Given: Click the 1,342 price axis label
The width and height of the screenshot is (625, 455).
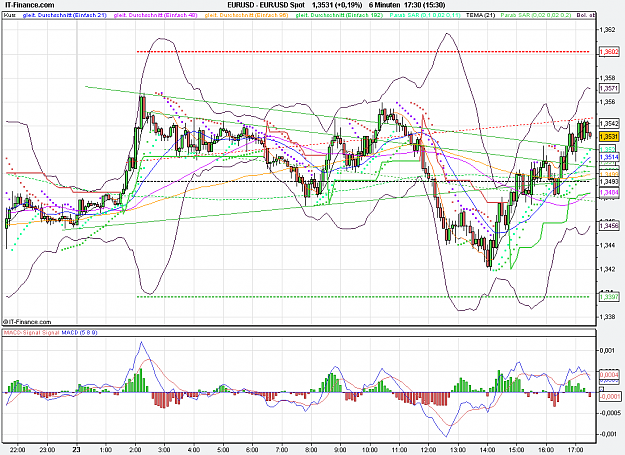Looking at the screenshot, I should tap(607, 269).
